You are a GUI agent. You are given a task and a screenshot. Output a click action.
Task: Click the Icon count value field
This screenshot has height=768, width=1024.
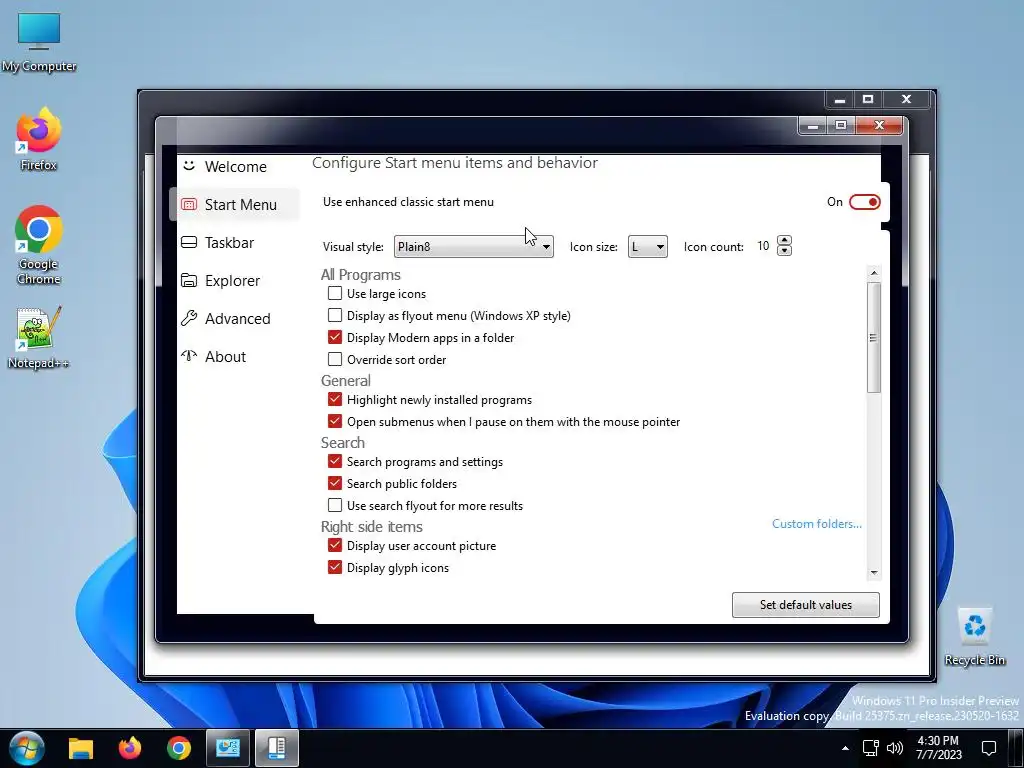763,246
